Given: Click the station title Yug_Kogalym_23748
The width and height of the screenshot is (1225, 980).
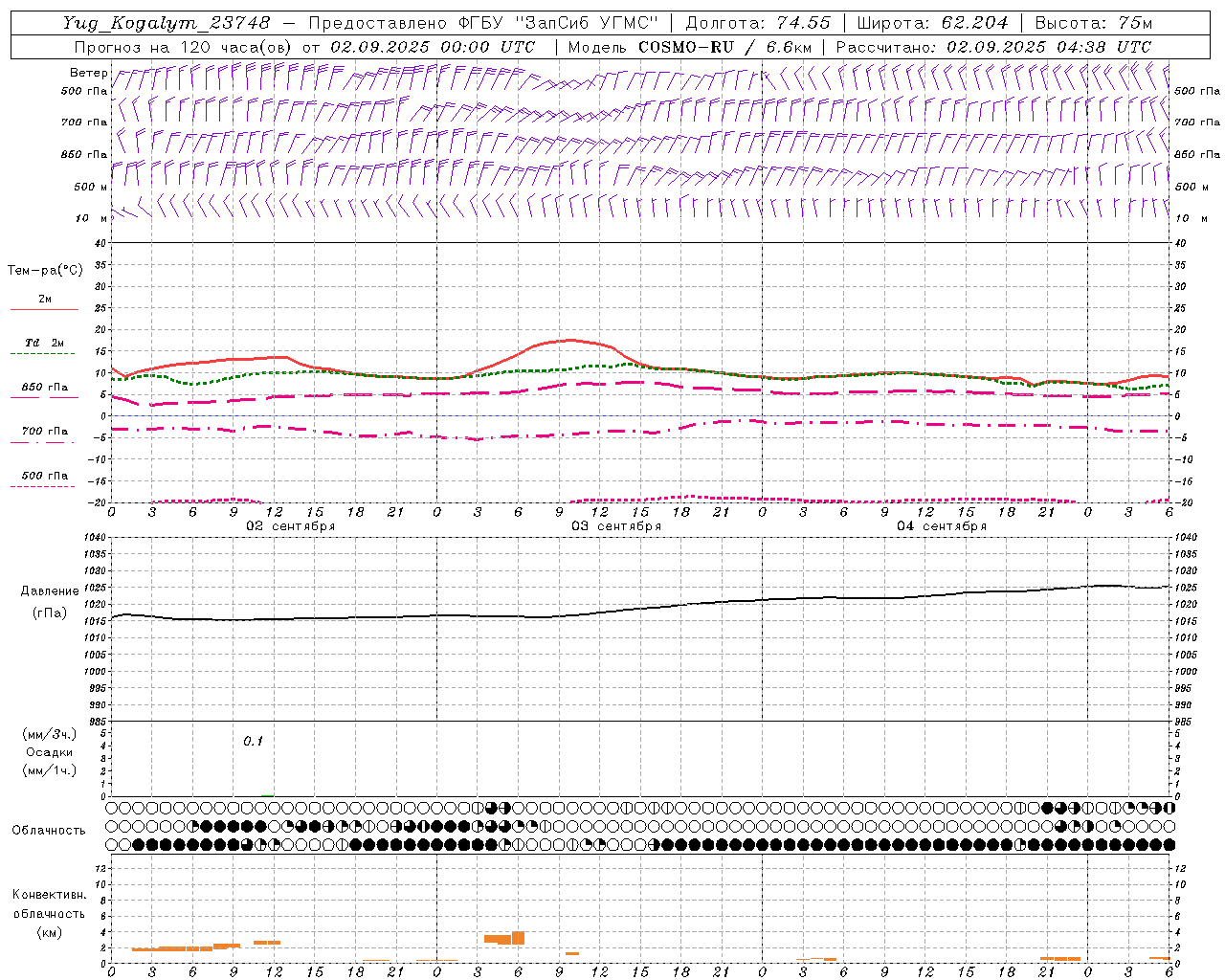Looking at the screenshot, I should pos(167,23).
